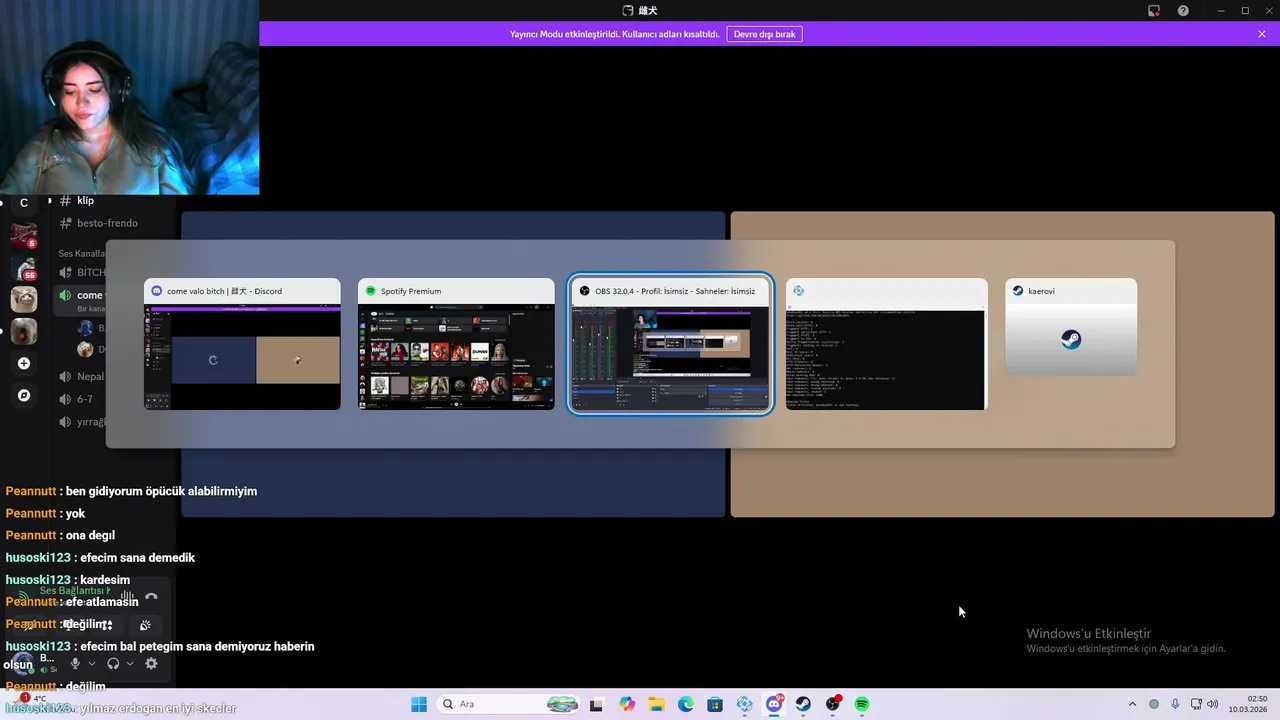The image size is (1280, 720).
Task: Open Windows Start menu
Action: pyautogui.click(x=419, y=704)
